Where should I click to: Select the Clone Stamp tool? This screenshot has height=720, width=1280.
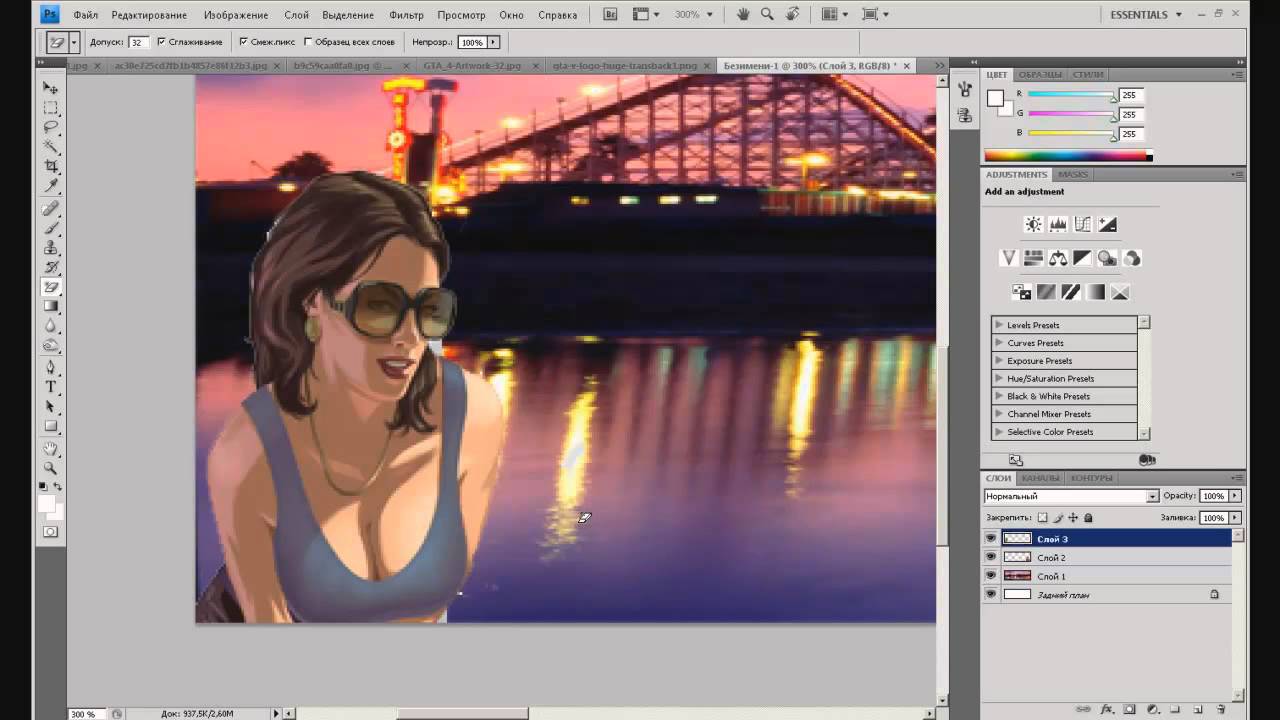tap(51, 248)
